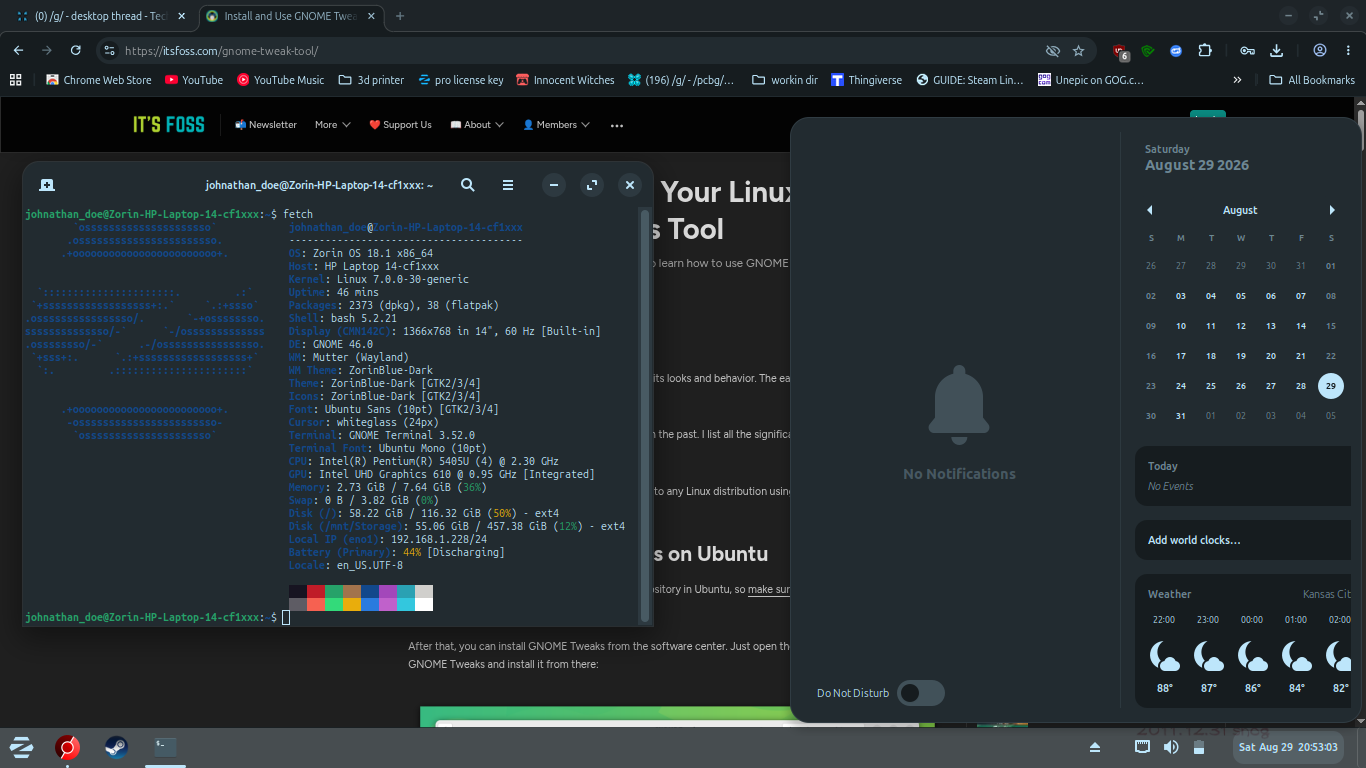The height and width of the screenshot is (768, 1366).
Task: Open the Innocent Witches bookmark
Action: [x=565, y=80]
